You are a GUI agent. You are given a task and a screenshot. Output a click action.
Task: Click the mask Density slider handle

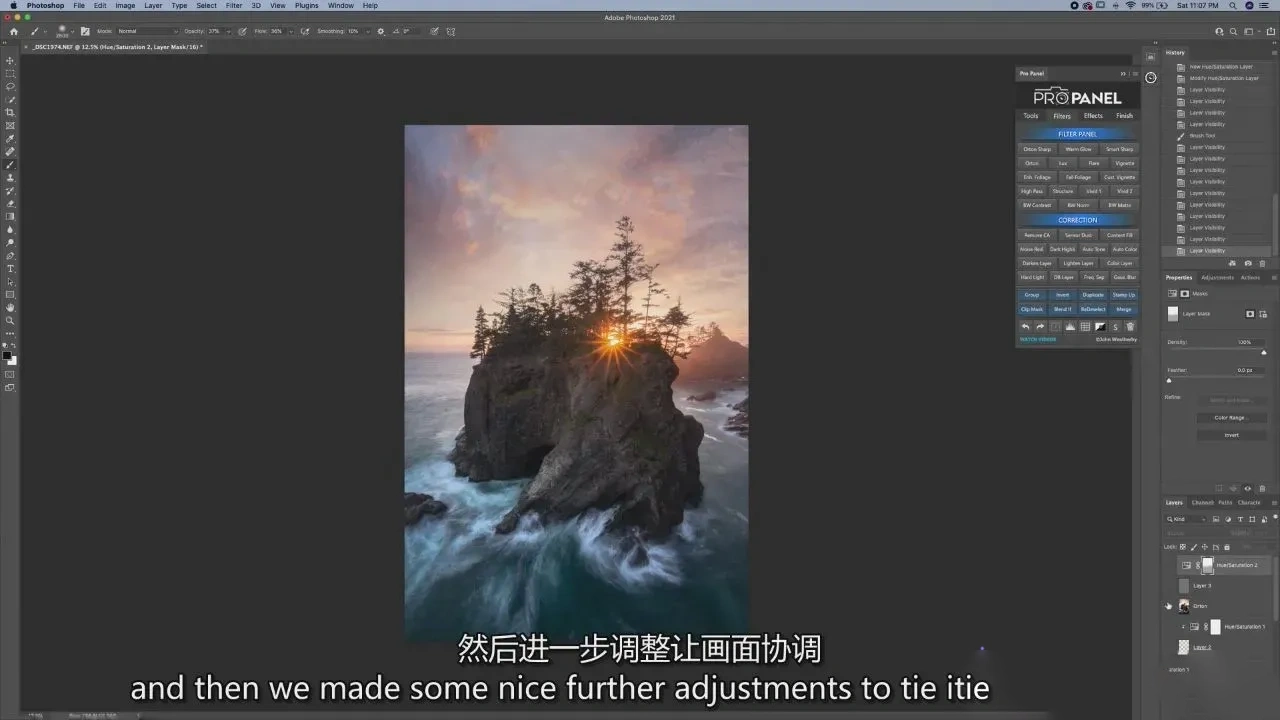coord(1264,353)
